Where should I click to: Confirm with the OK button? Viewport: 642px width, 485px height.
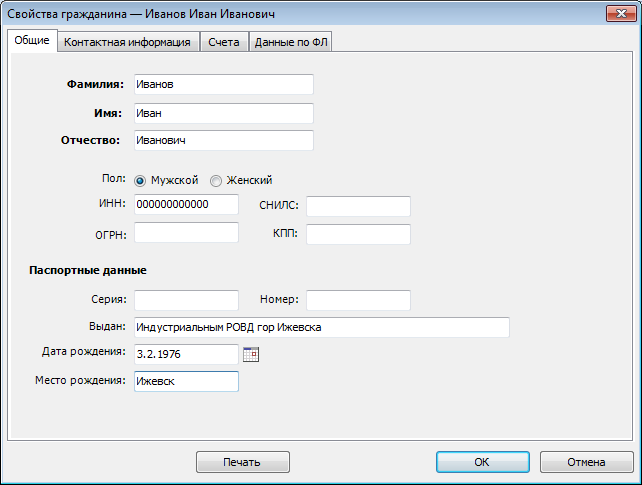[x=481, y=462]
